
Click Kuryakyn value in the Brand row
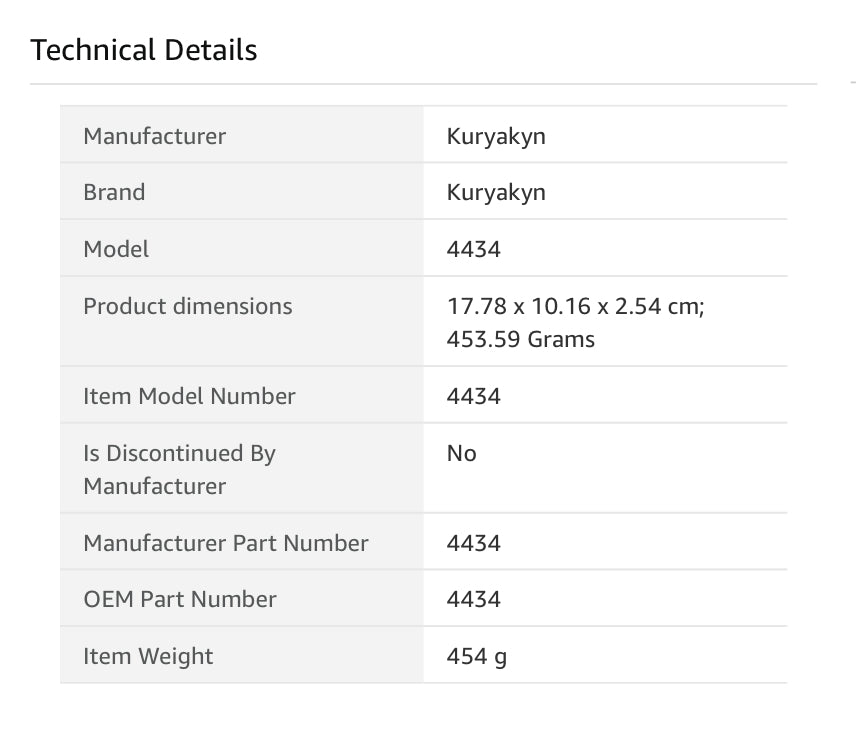496,192
